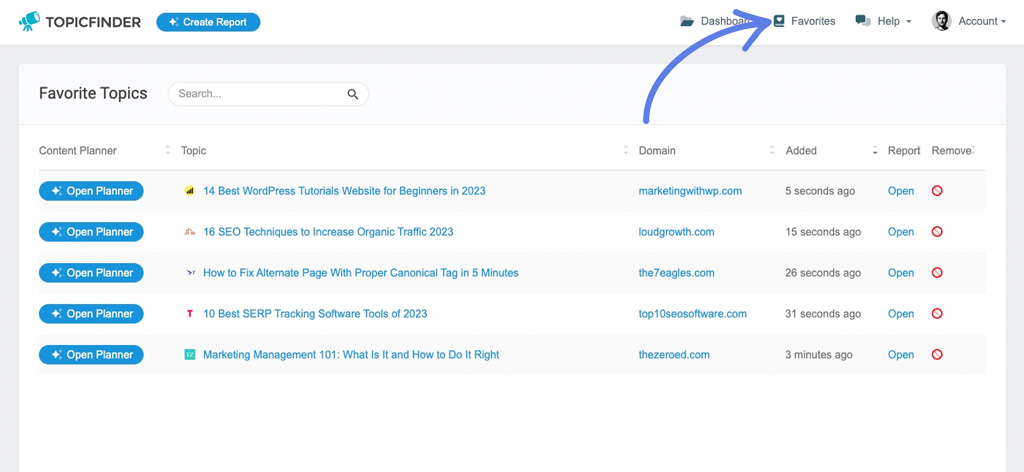Focus the Favorite Topics search field
The height and width of the screenshot is (472, 1024).
268,94
